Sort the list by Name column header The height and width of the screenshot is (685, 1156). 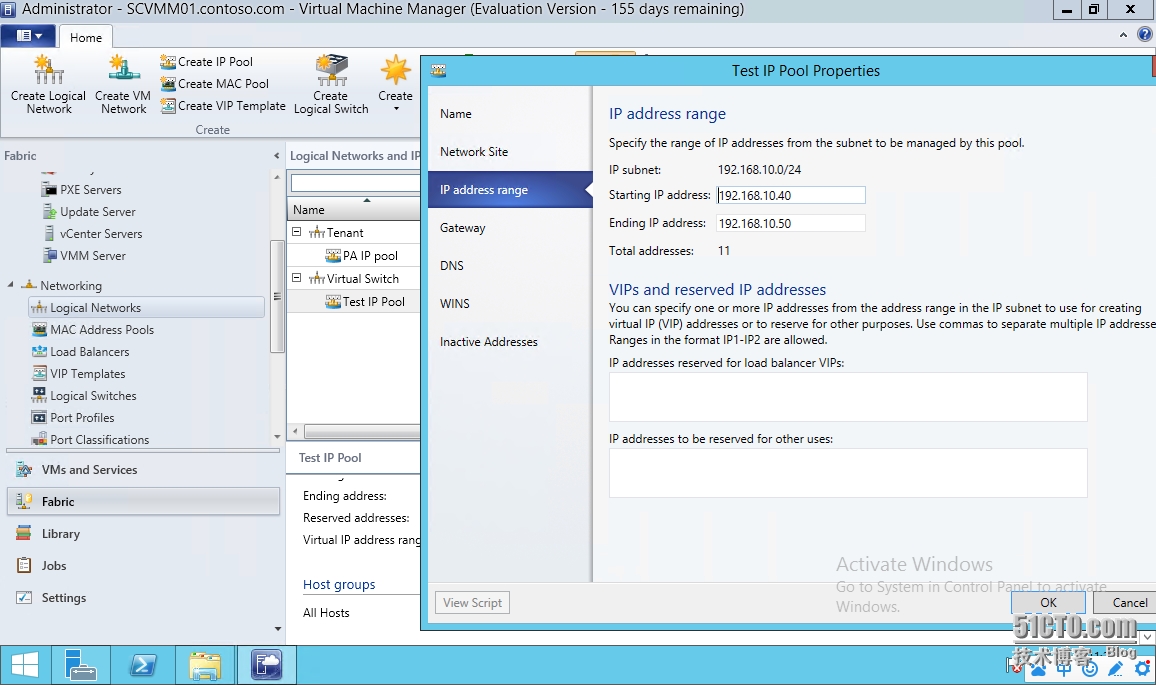point(354,210)
